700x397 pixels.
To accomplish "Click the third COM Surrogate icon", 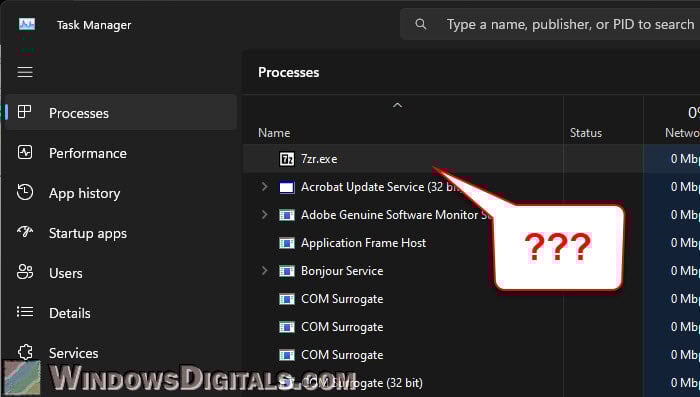I will click(x=287, y=355).
